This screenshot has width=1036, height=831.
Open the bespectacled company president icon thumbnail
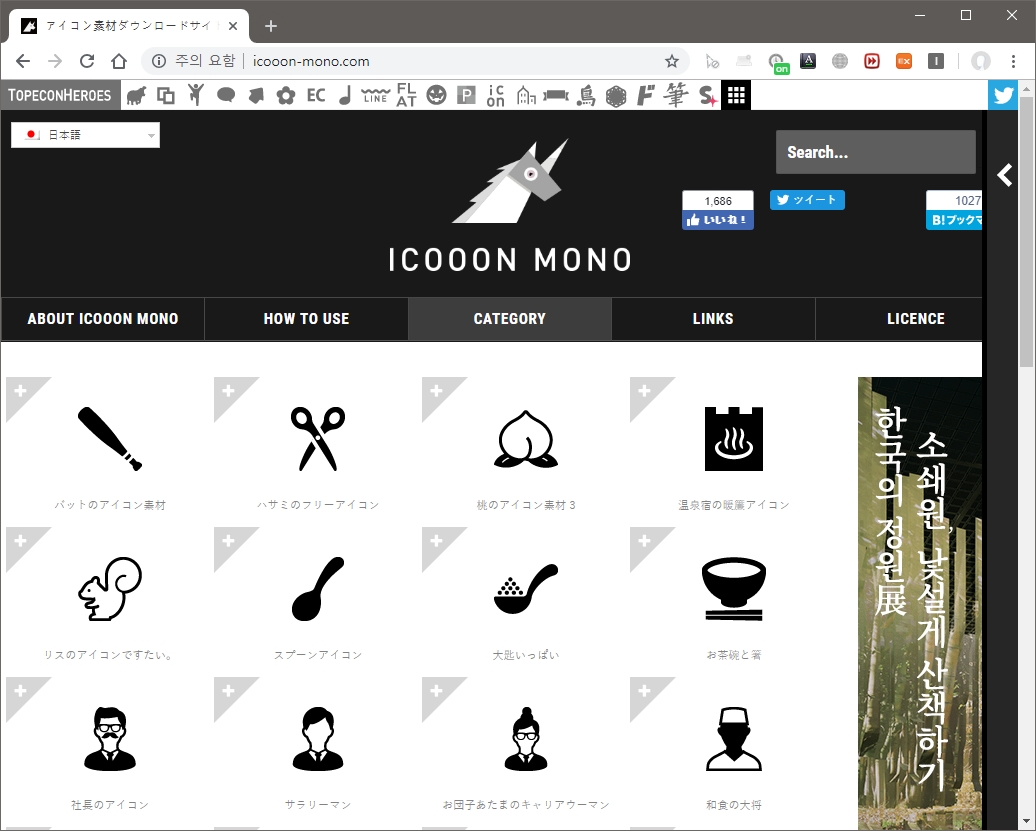coord(110,739)
